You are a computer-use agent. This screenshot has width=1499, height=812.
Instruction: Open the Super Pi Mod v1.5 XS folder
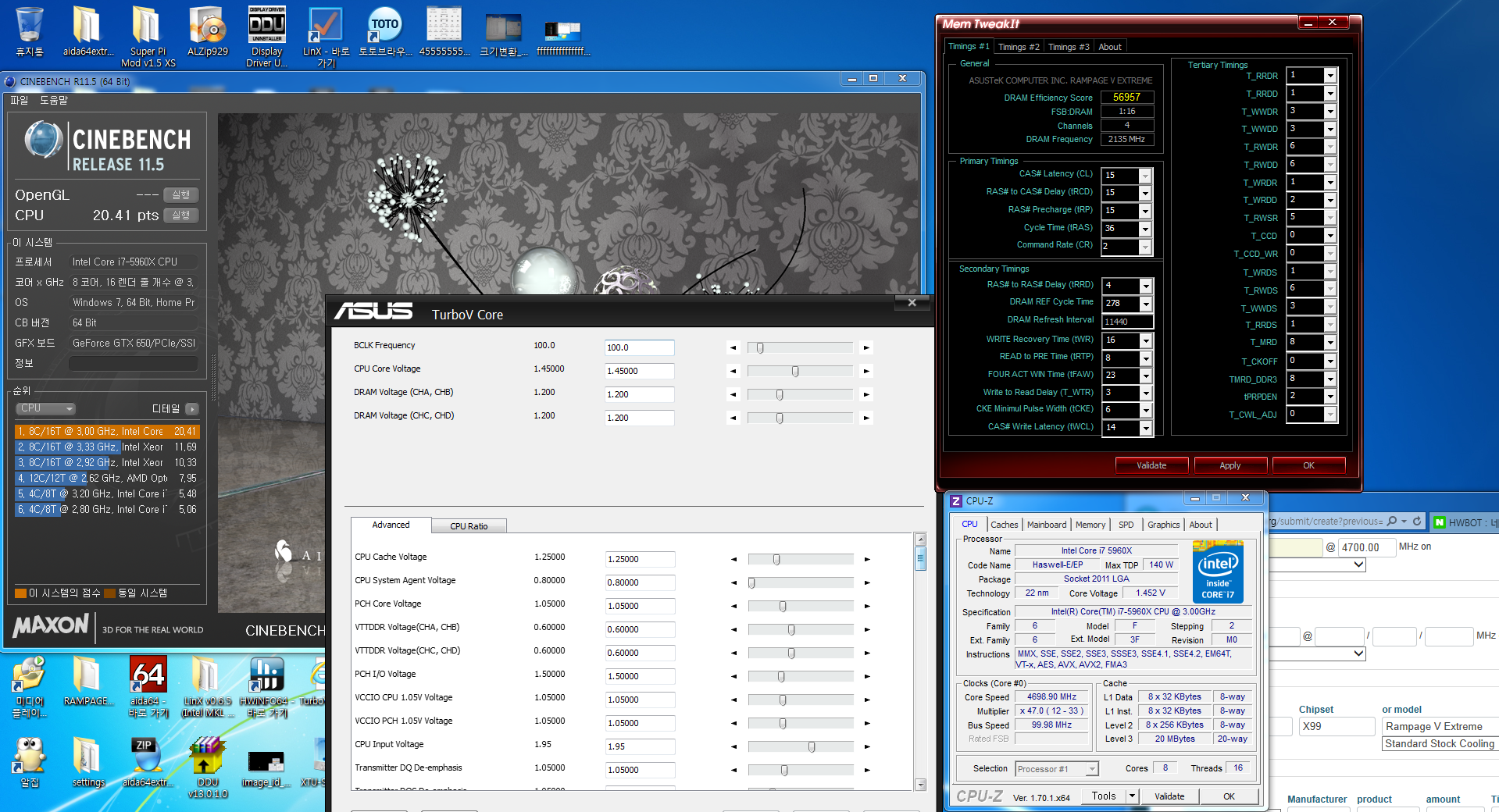tap(148, 35)
